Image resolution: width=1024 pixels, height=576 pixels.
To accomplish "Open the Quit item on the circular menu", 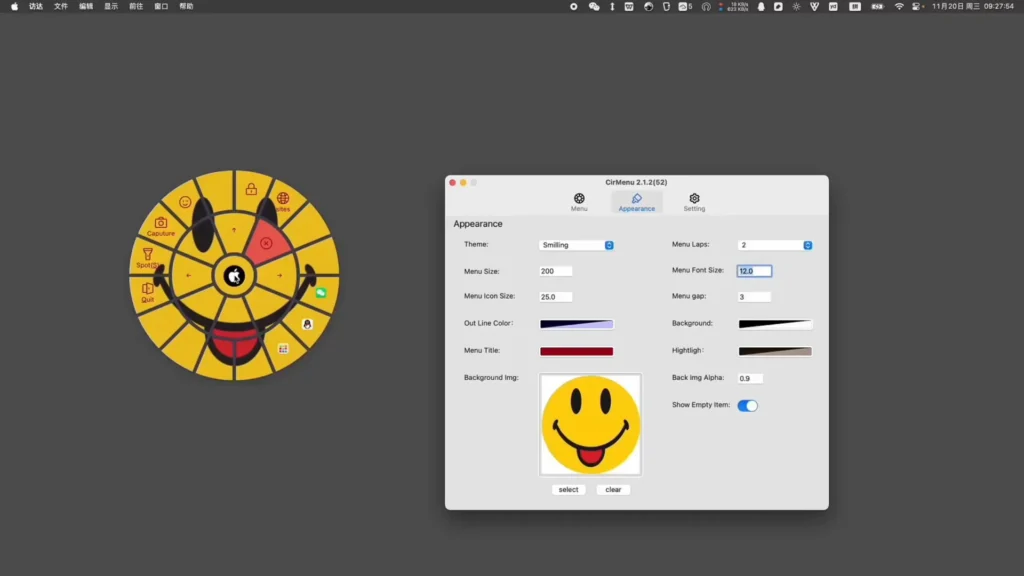I will (147, 288).
